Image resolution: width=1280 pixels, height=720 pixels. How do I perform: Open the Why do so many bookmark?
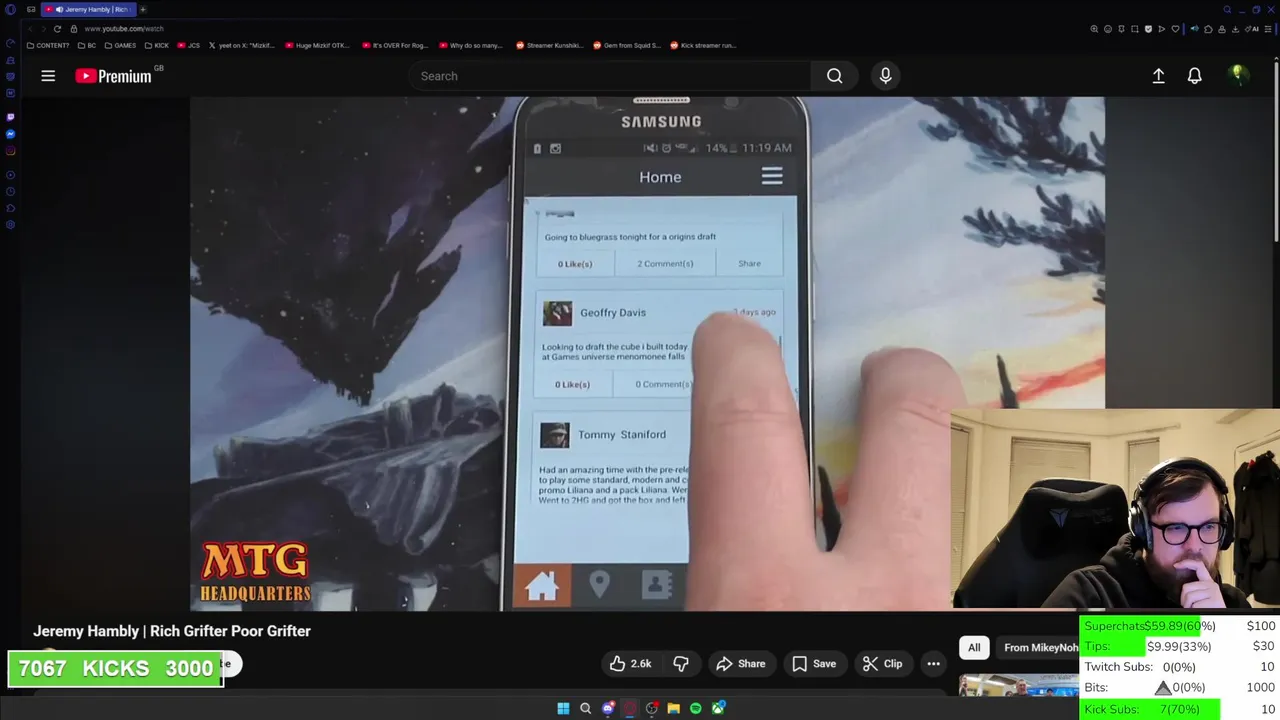click(x=471, y=45)
